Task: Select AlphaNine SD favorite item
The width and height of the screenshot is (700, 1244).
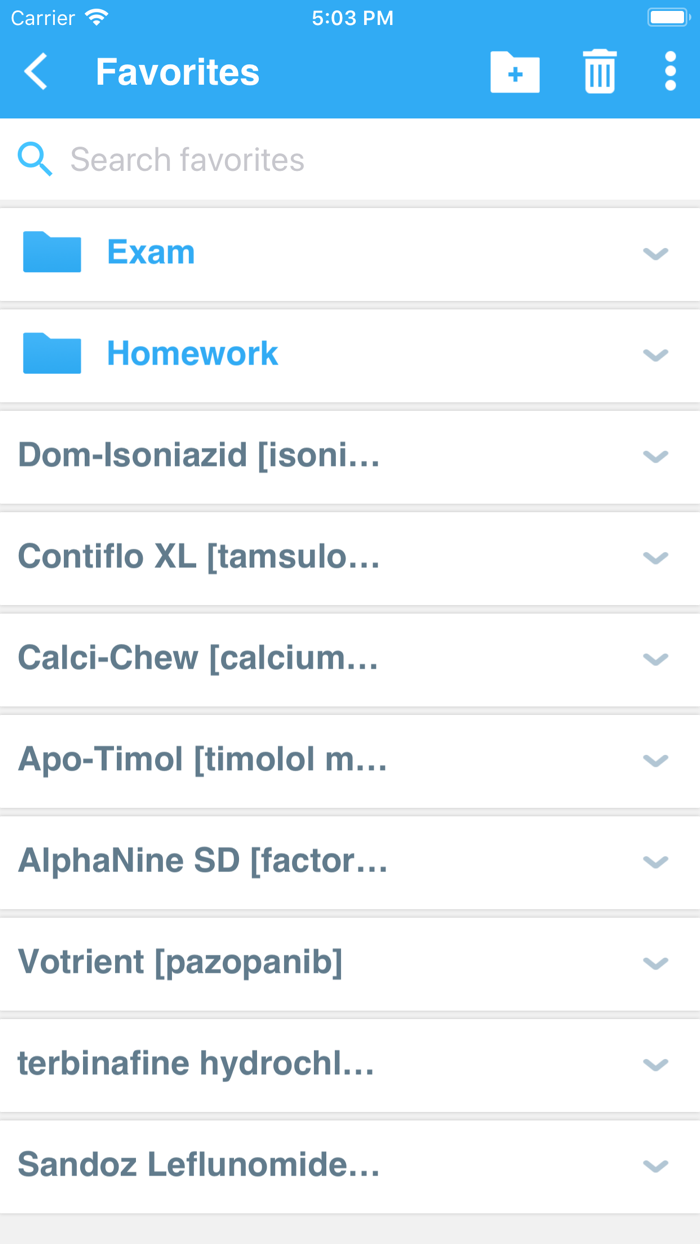Action: 202,860
